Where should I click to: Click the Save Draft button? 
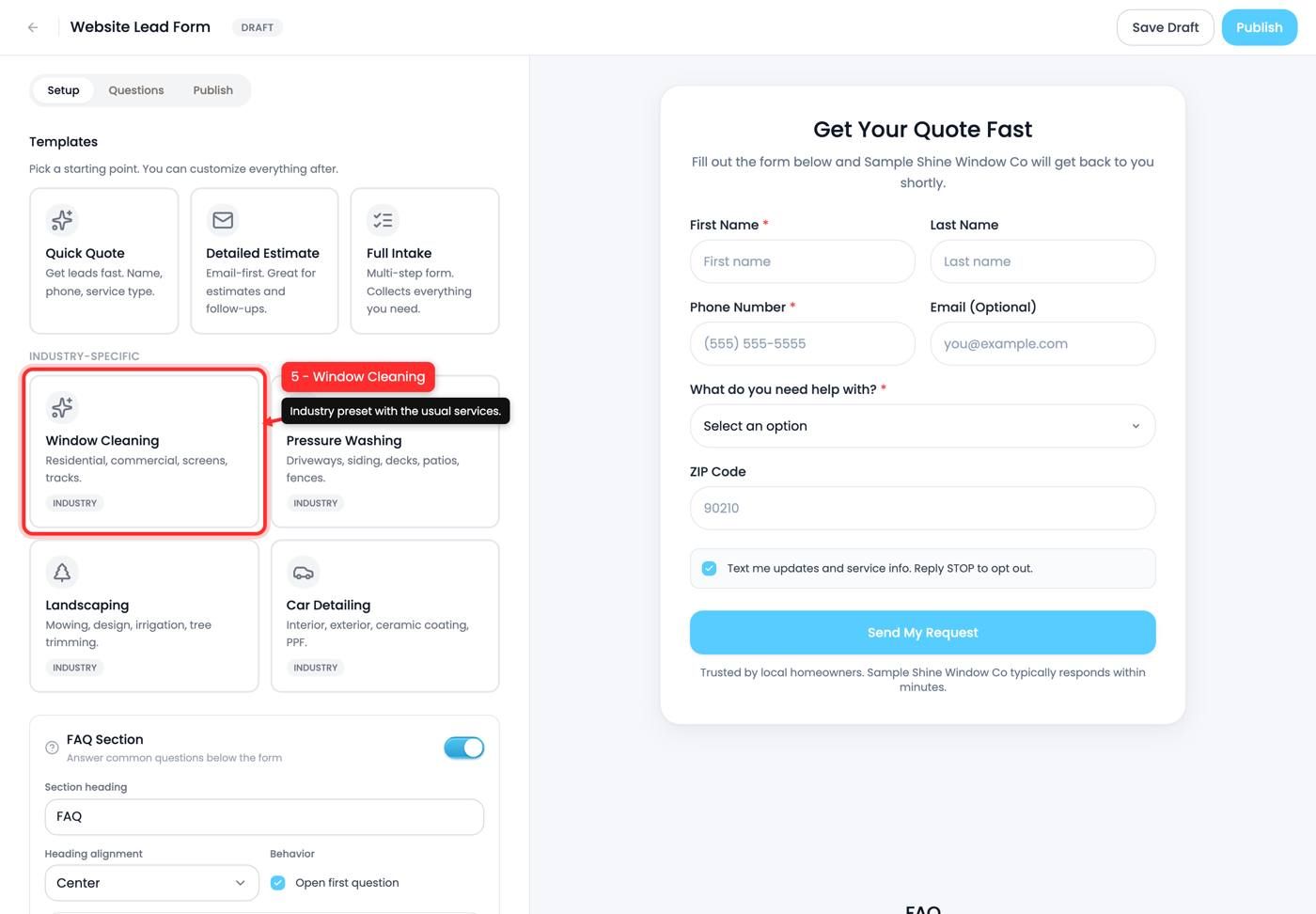click(1165, 27)
